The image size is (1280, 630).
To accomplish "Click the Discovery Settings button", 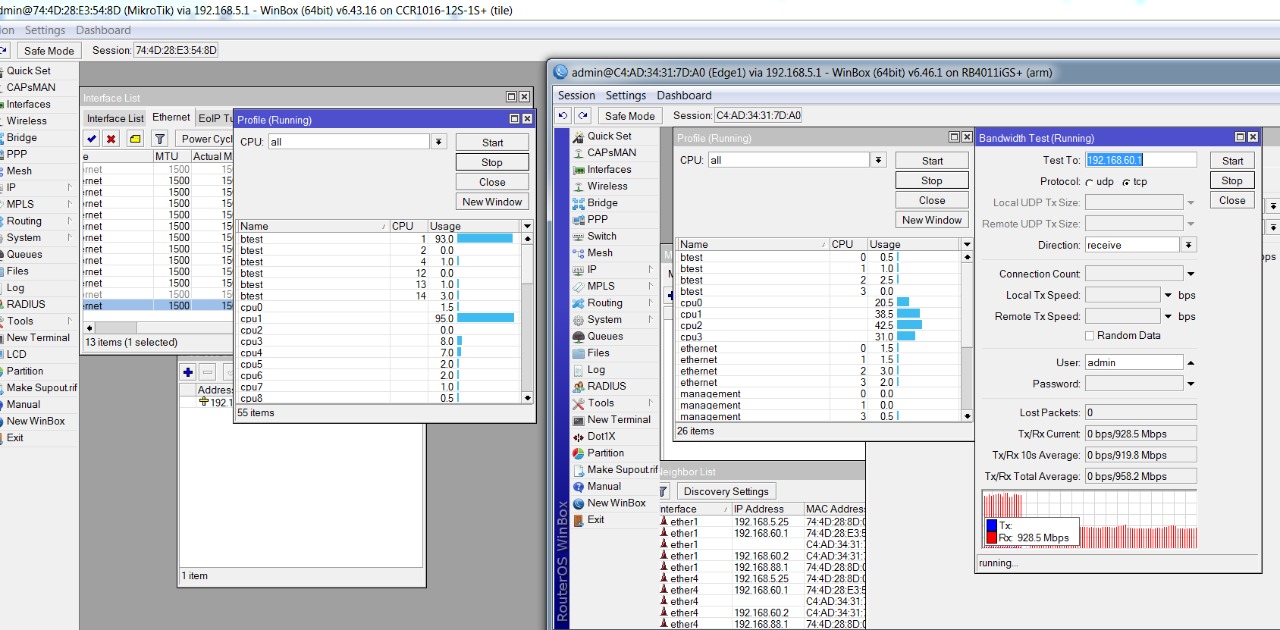I will tap(725, 491).
